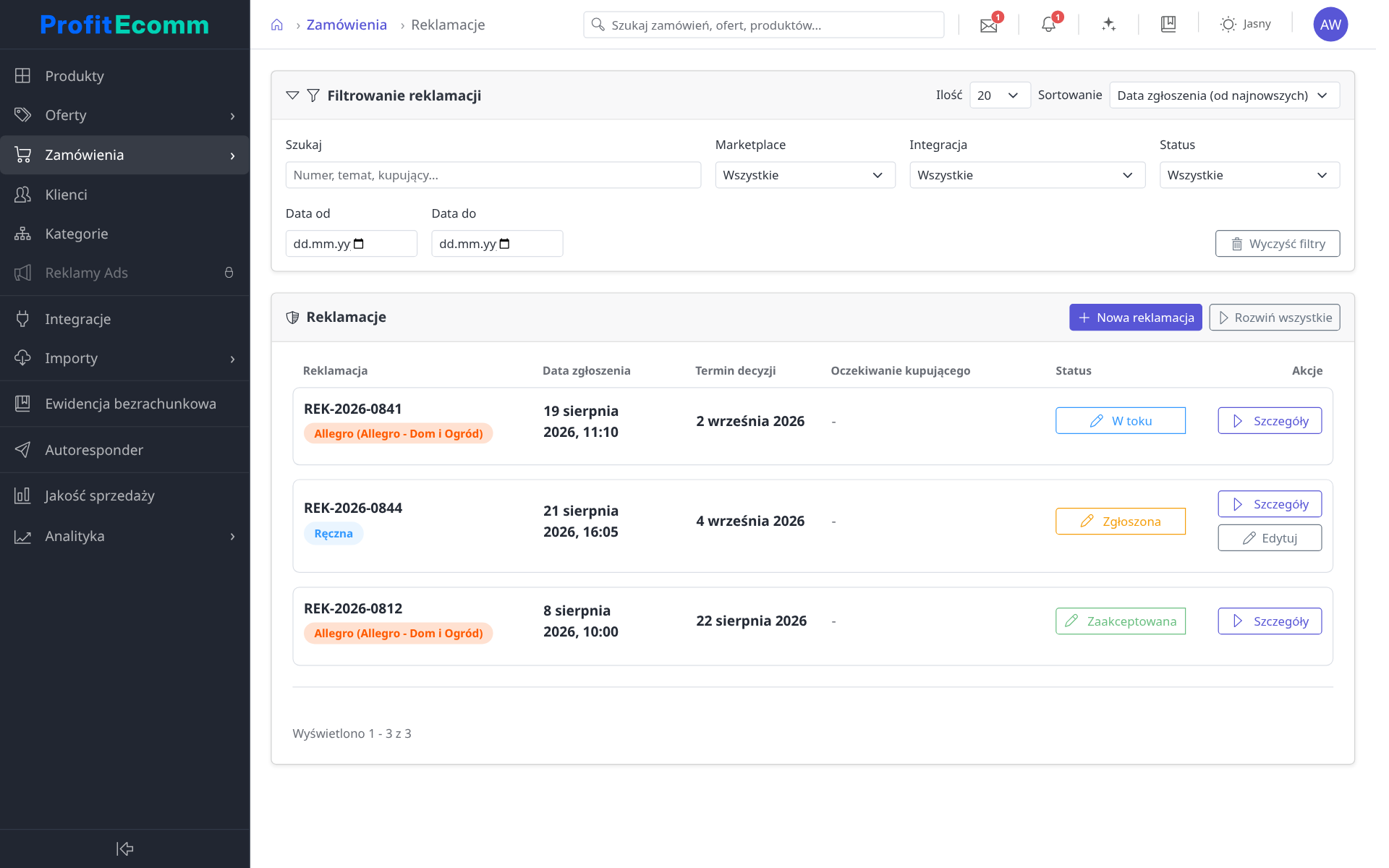This screenshot has height=868, width=1389.
Task: Click the filter funnel icon
Action: tap(313, 95)
